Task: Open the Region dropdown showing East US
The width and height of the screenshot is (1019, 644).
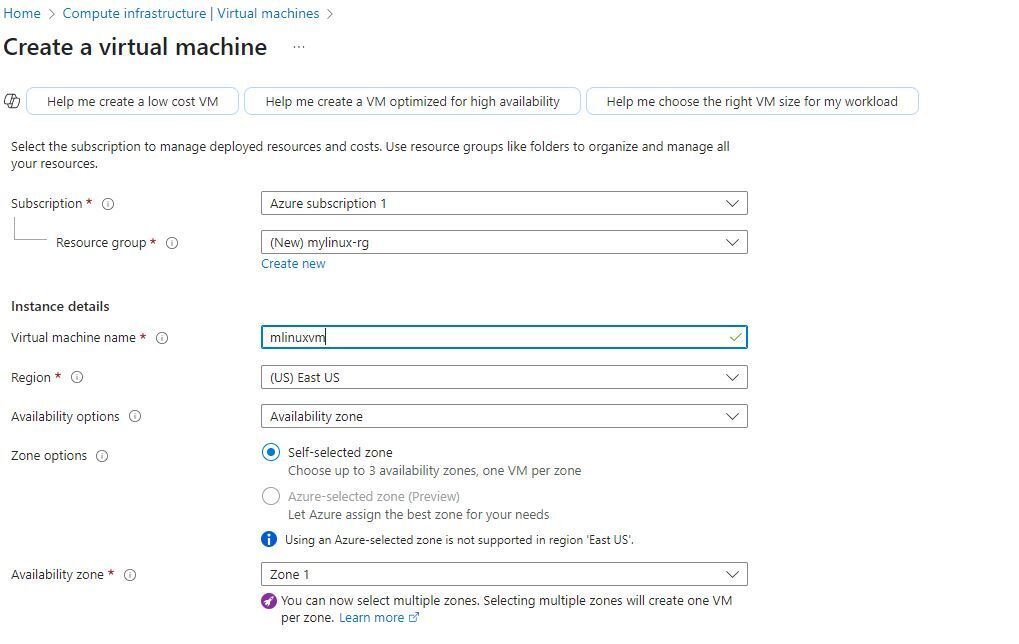Action: coord(504,378)
